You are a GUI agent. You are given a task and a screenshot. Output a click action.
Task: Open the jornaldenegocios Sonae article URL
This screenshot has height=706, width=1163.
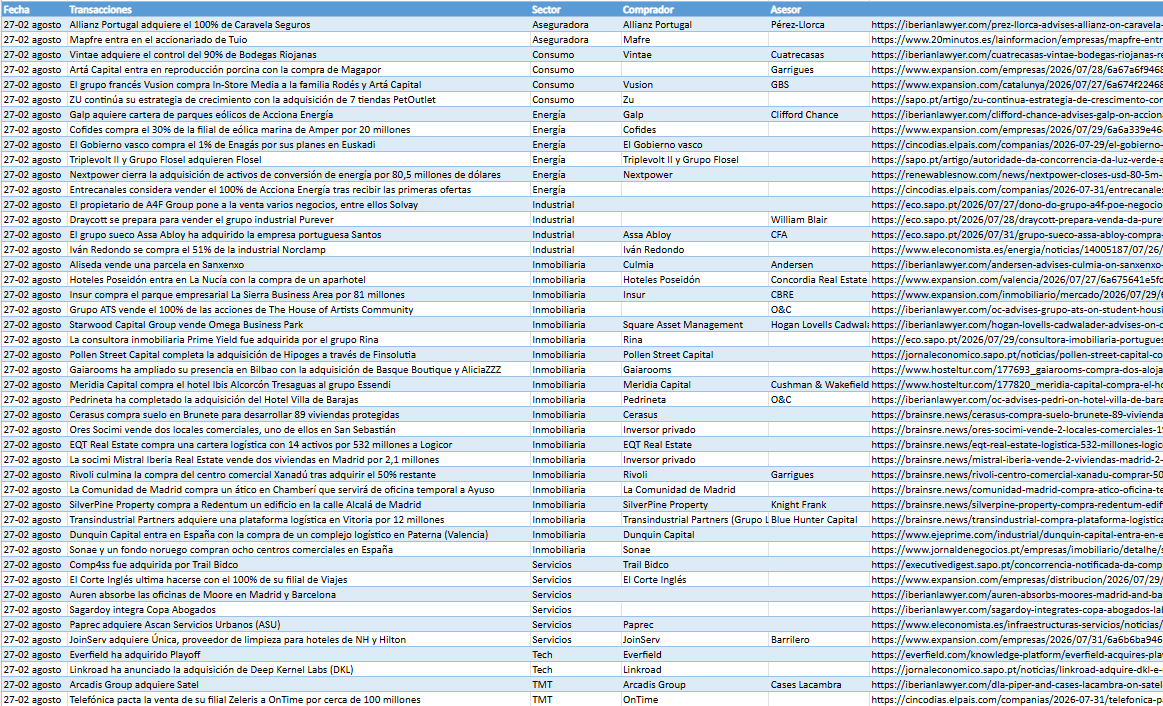click(1016, 550)
